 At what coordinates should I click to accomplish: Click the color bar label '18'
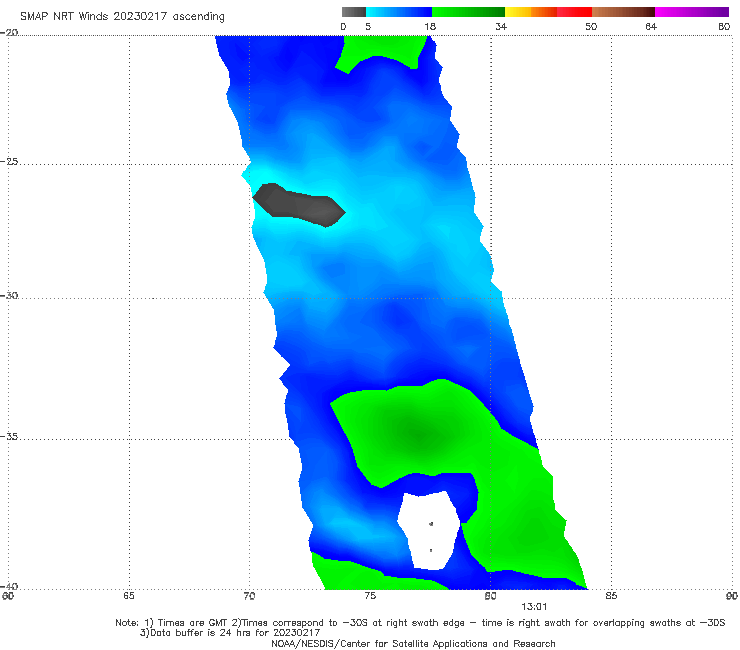pyautogui.click(x=430, y=26)
